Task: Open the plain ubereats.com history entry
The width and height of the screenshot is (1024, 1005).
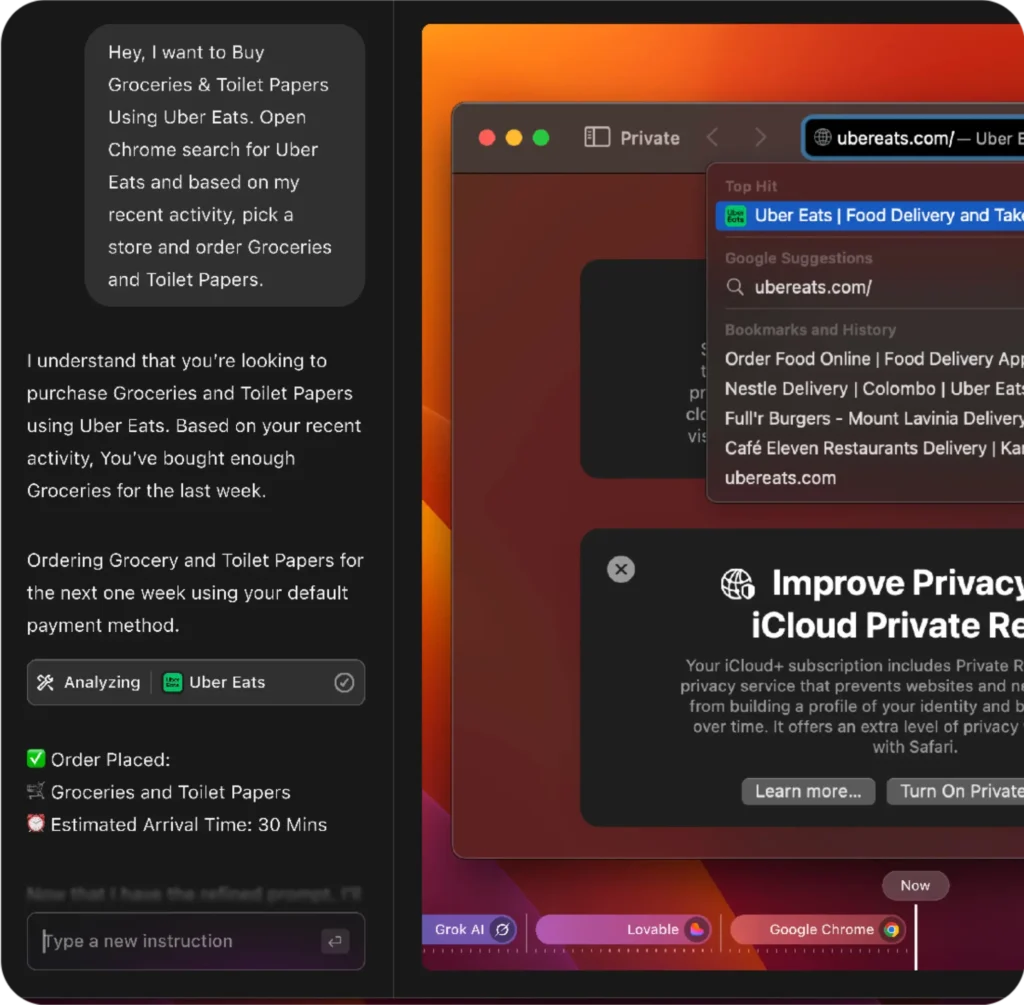Action: [x=780, y=478]
